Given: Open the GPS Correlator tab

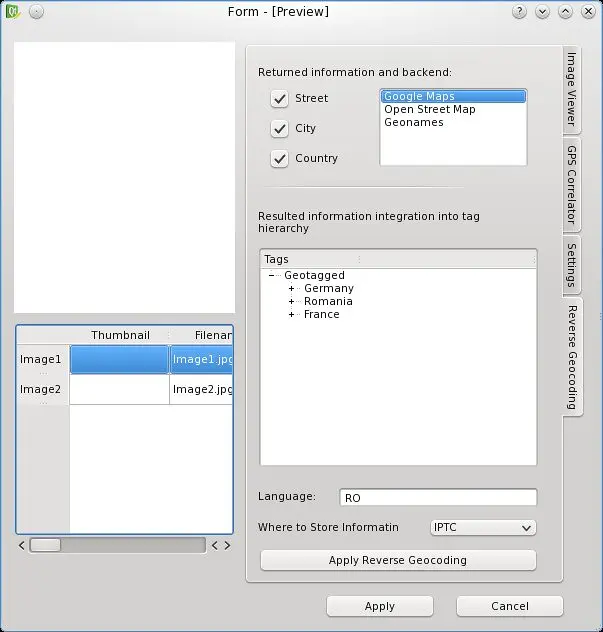Looking at the screenshot, I should tap(572, 185).
